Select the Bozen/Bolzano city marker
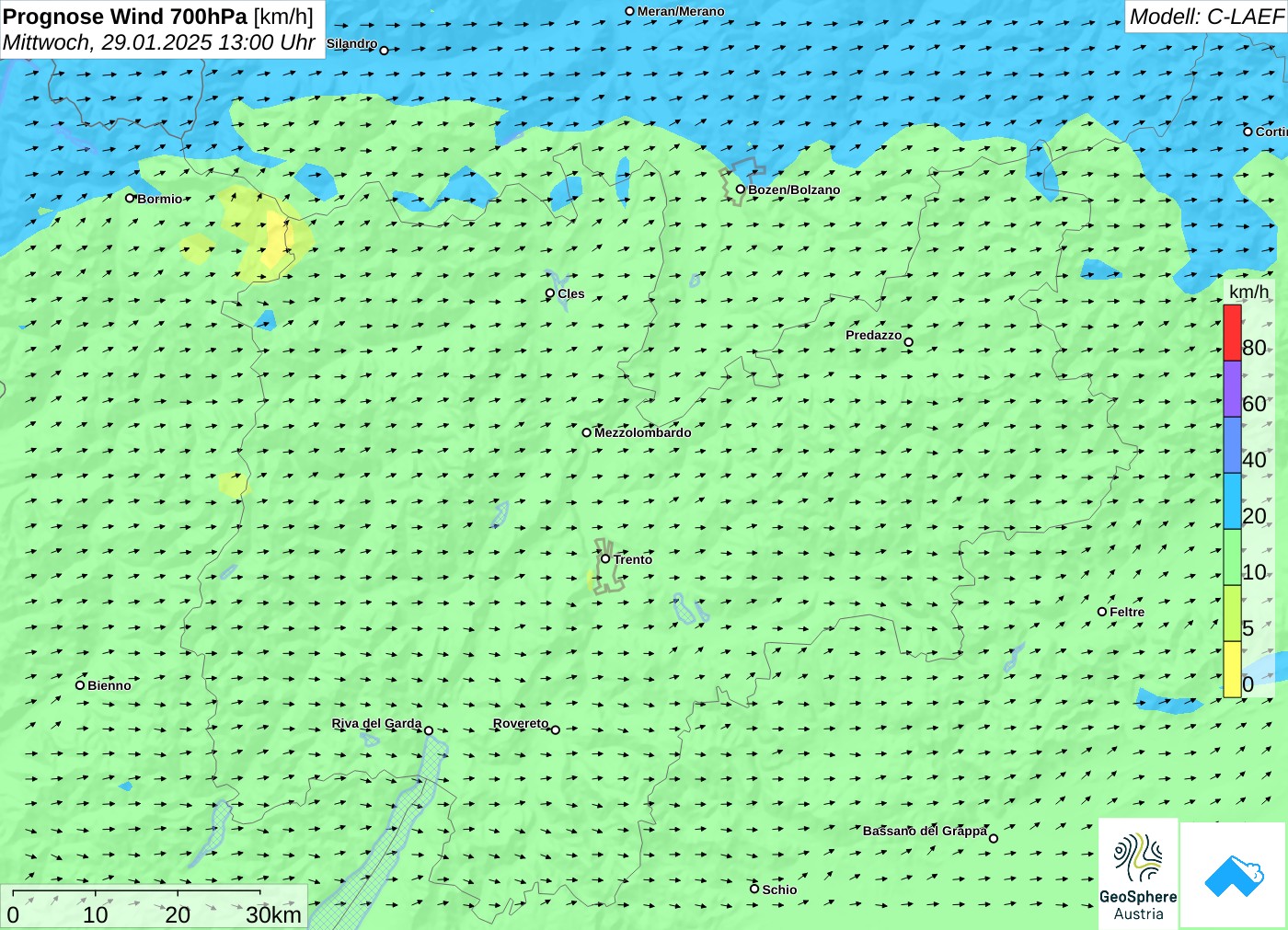 pyautogui.click(x=741, y=189)
